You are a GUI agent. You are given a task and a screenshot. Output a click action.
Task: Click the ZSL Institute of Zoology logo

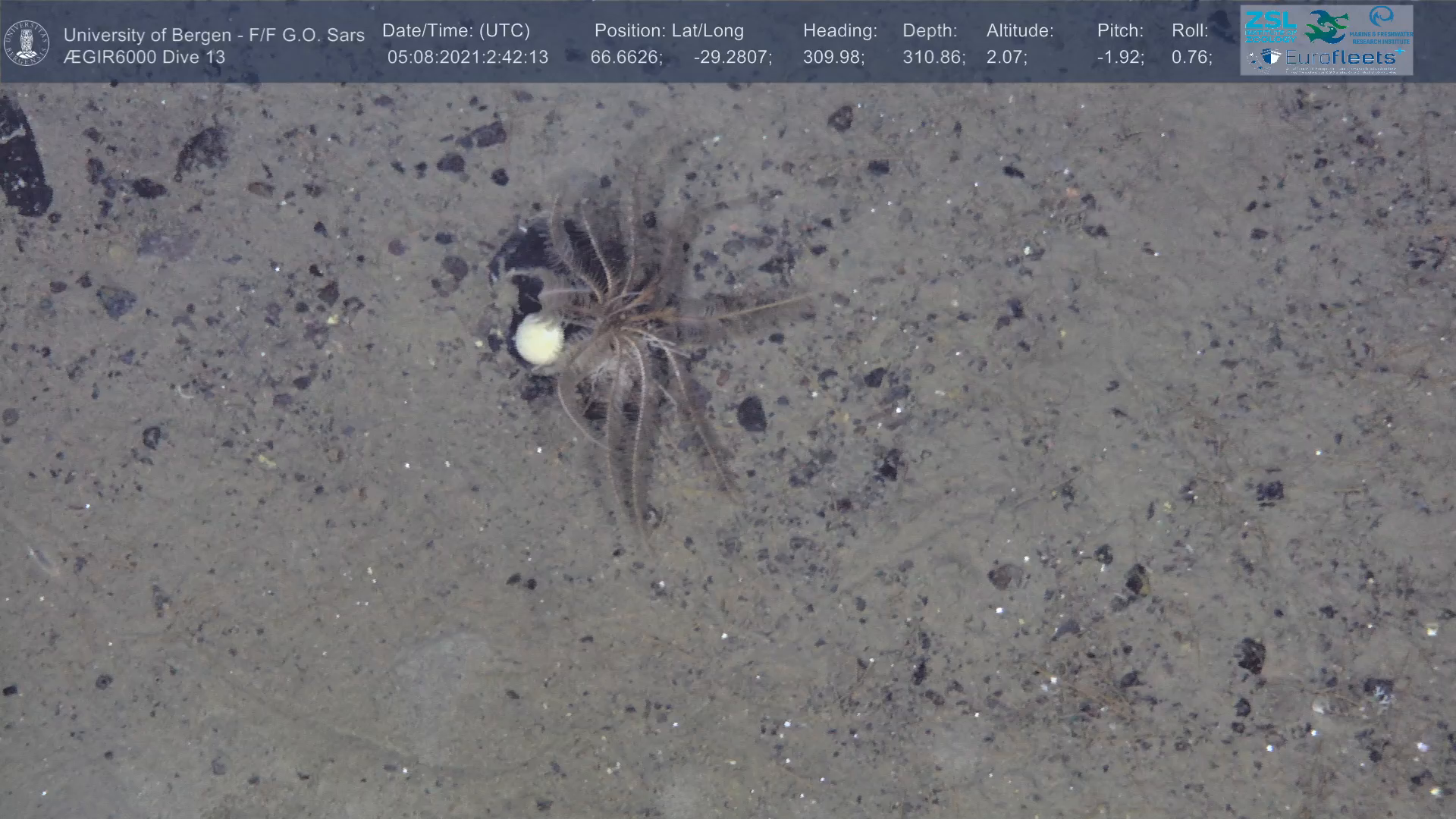tap(1271, 26)
